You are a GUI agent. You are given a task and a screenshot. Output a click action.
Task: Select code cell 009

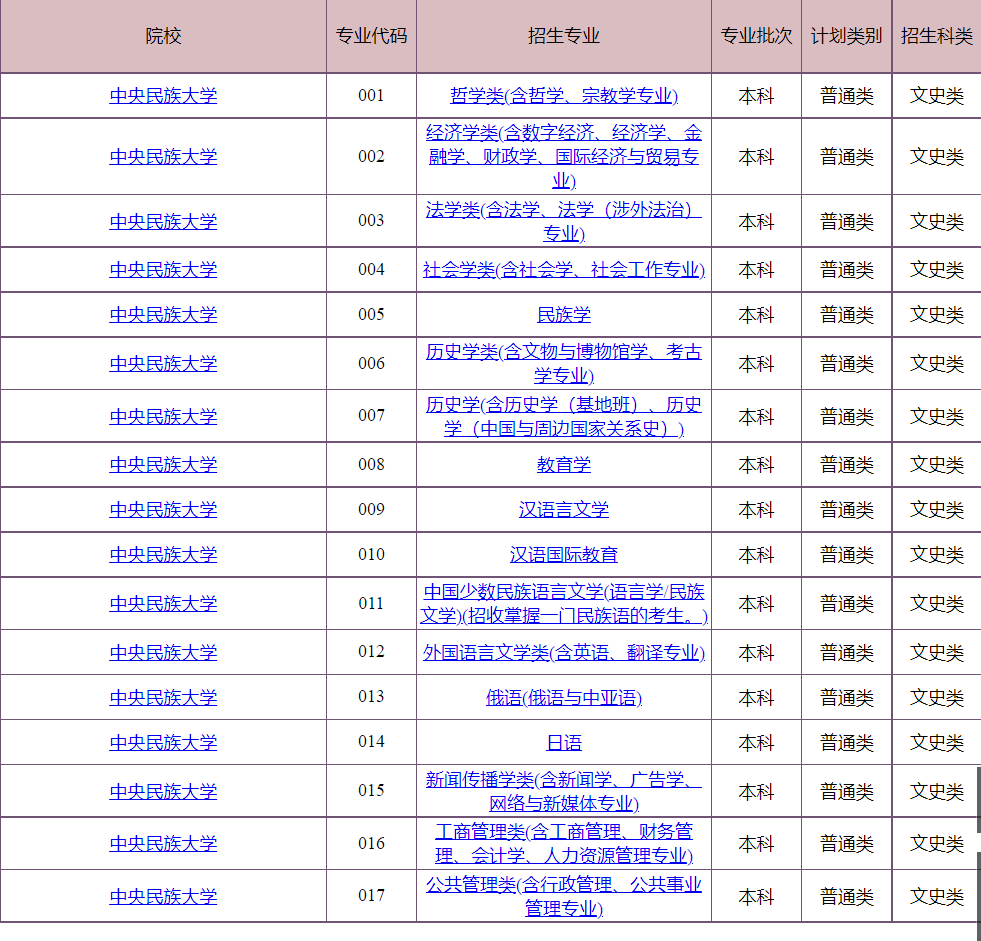tap(372, 510)
